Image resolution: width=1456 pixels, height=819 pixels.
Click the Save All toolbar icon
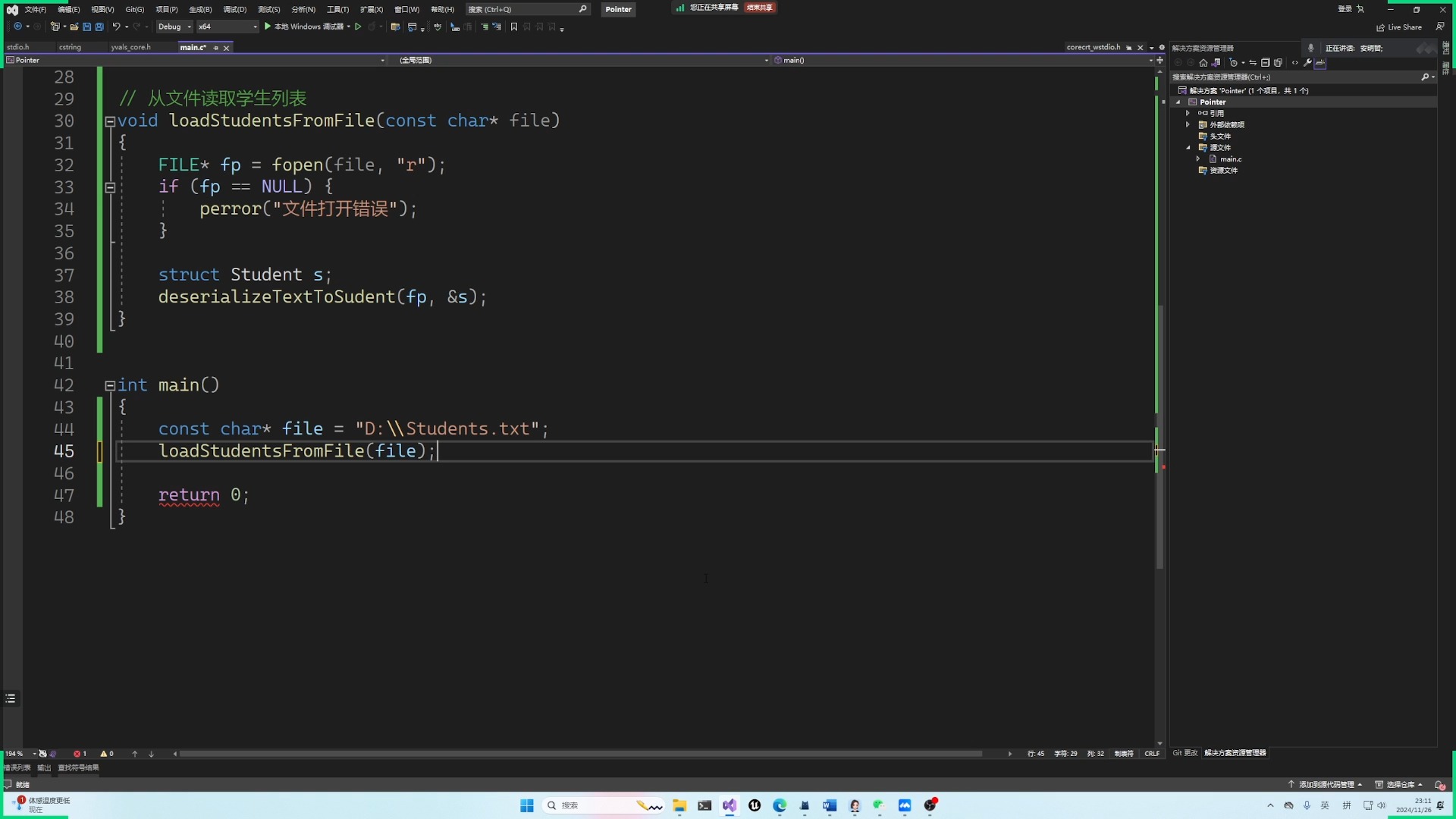99,27
